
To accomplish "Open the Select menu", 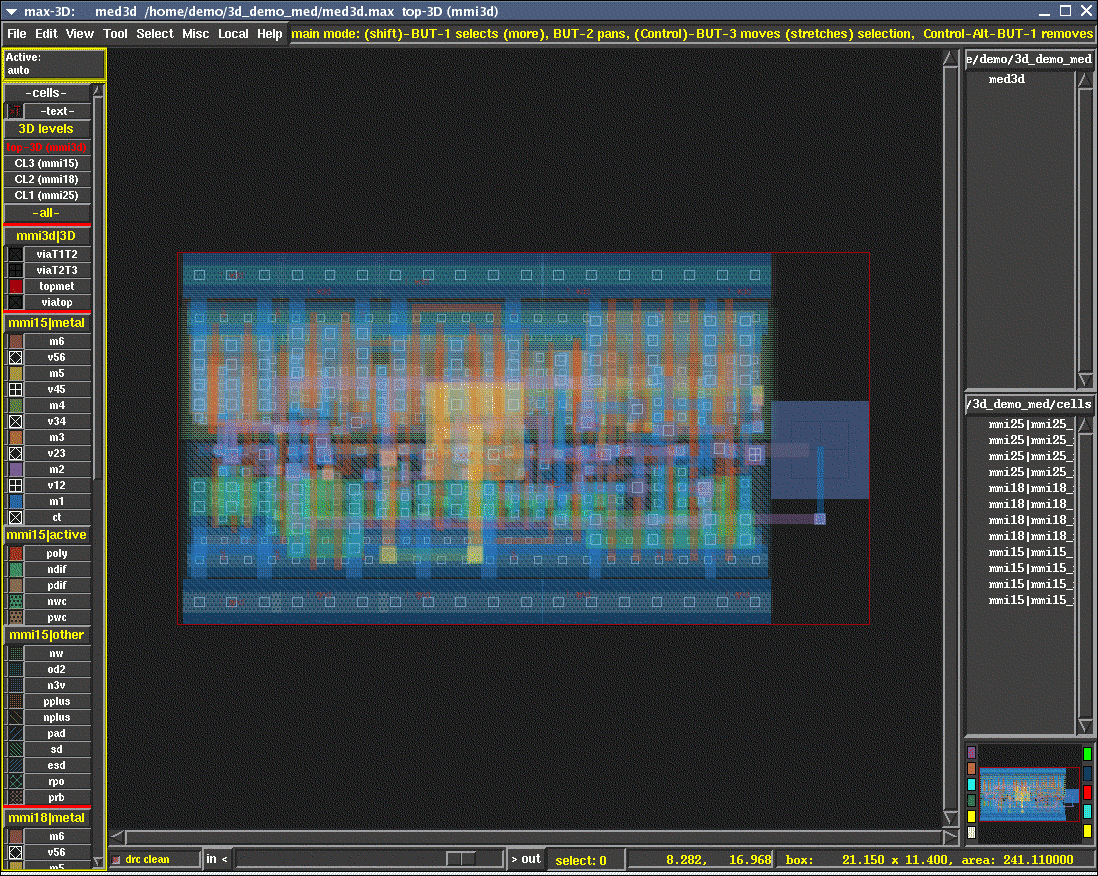I will (x=154, y=33).
